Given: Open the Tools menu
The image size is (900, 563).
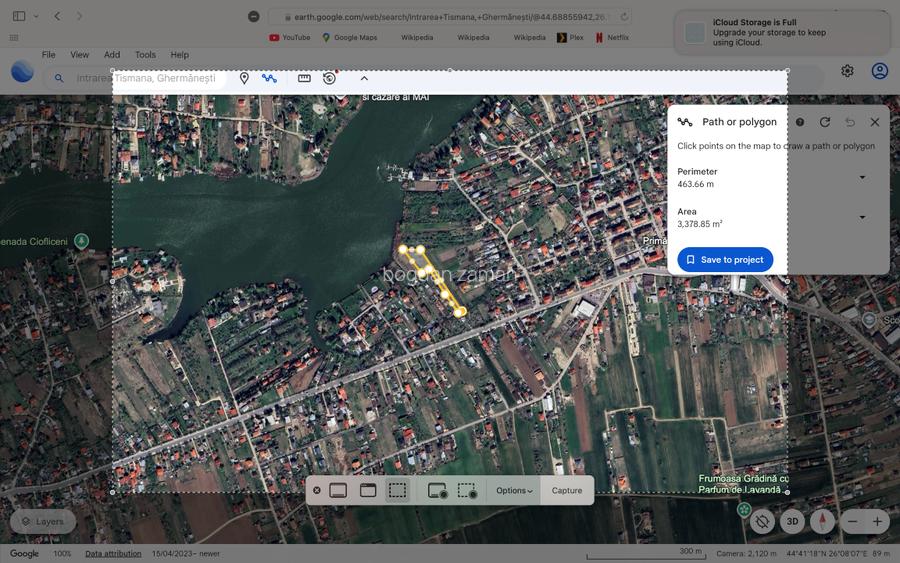Looking at the screenshot, I should [145, 55].
